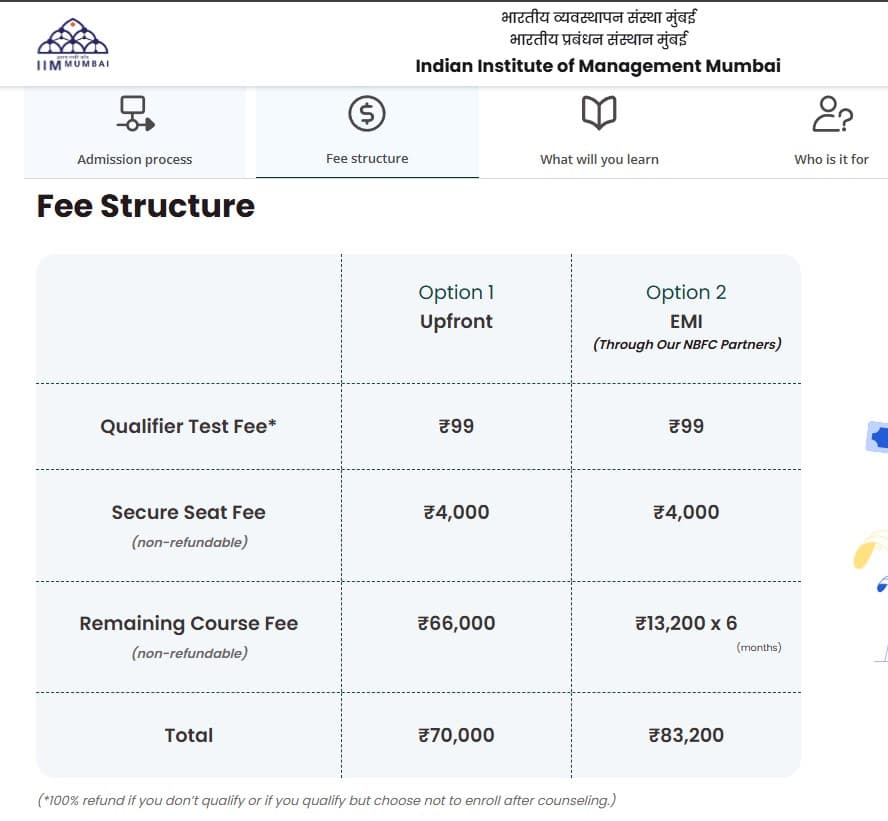Go to the Who is it for tab
This screenshot has height=821, width=888.
point(831,159)
